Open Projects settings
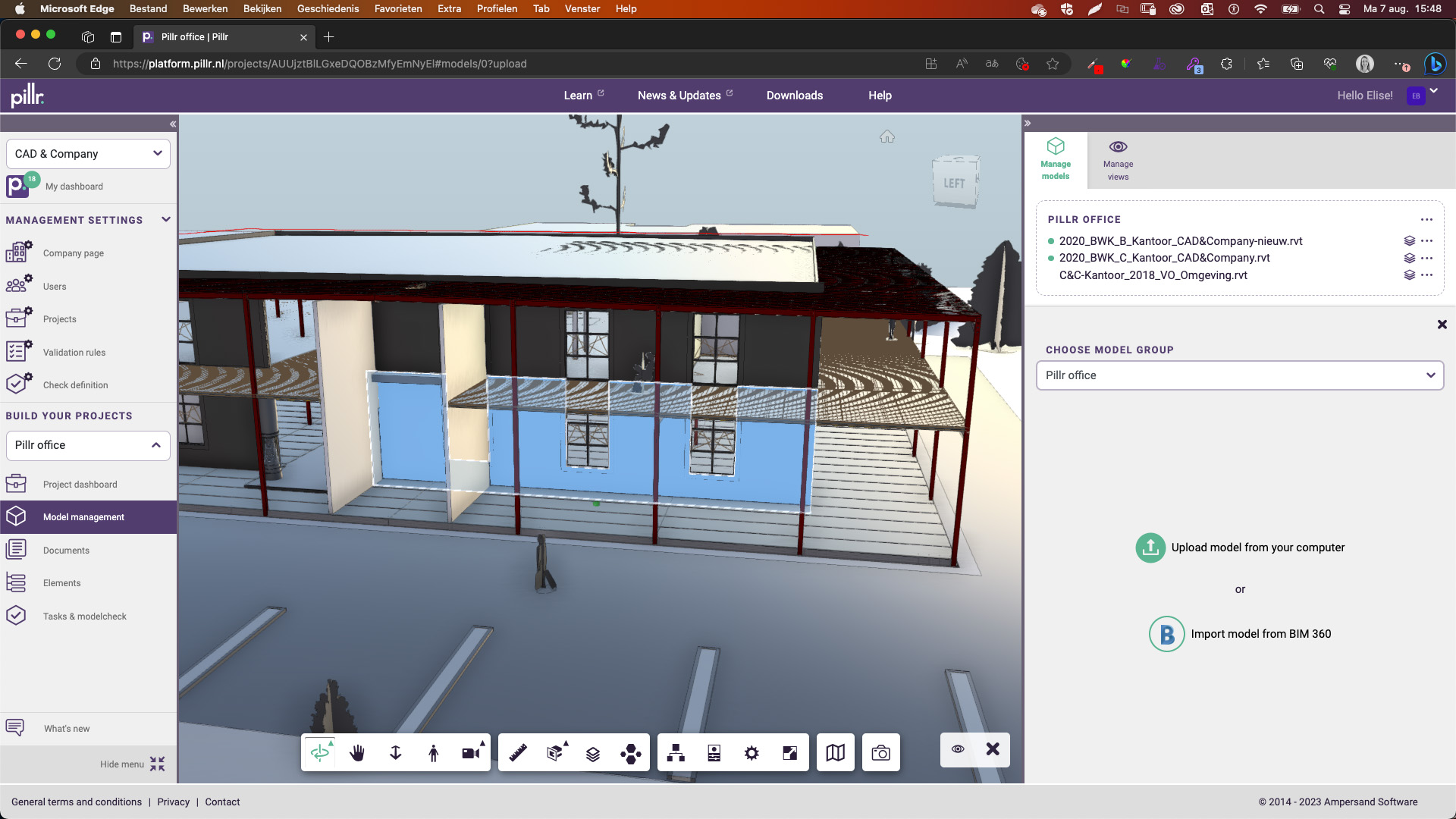The image size is (1456, 819). click(x=60, y=319)
